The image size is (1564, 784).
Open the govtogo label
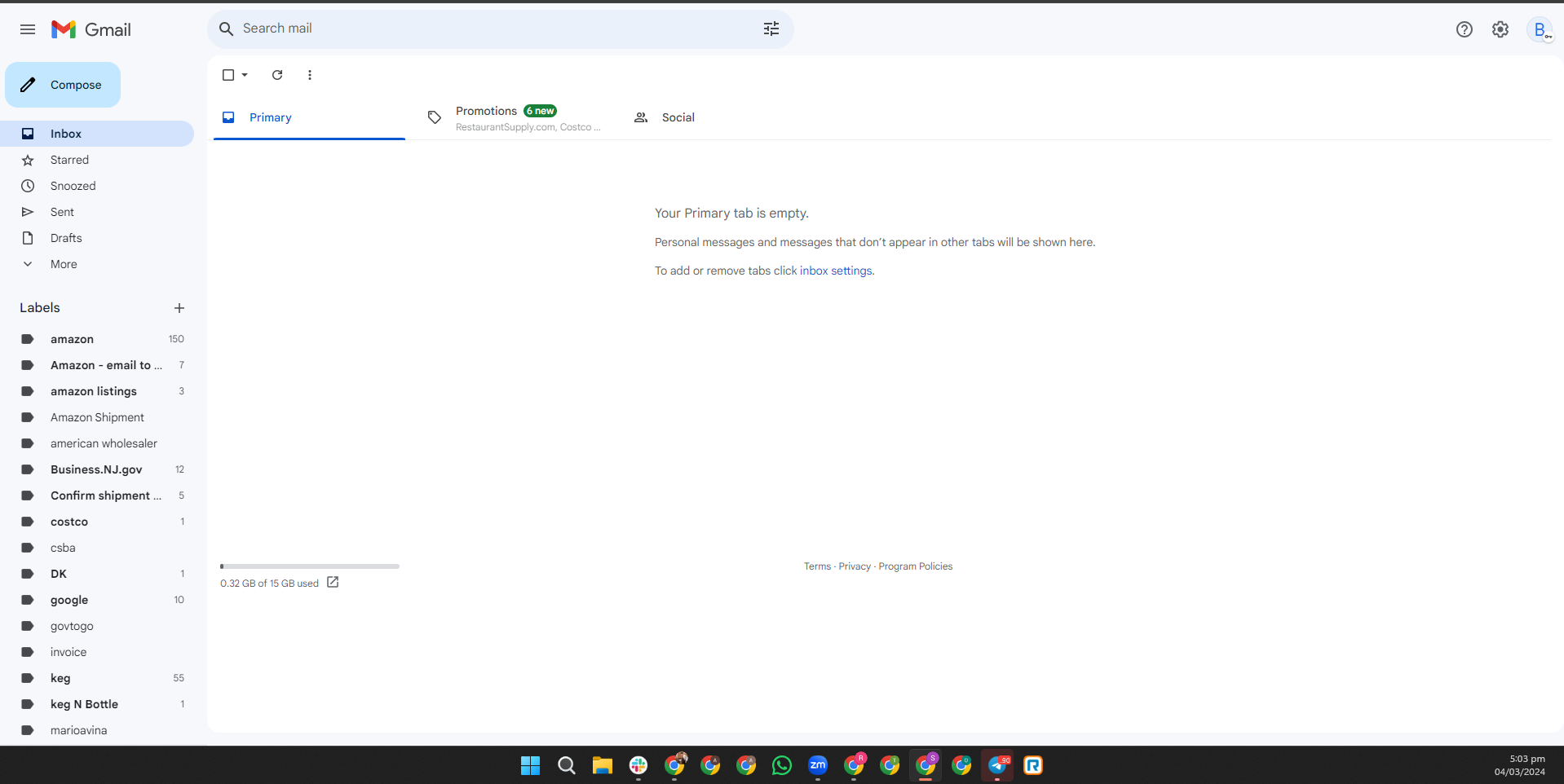(x=97, y=626)
